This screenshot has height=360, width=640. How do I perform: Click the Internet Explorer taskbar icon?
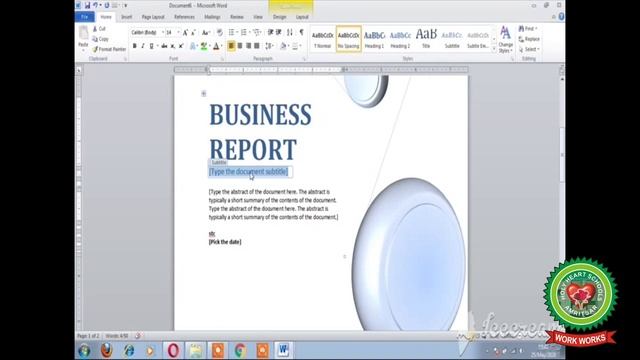click(129, 350)
